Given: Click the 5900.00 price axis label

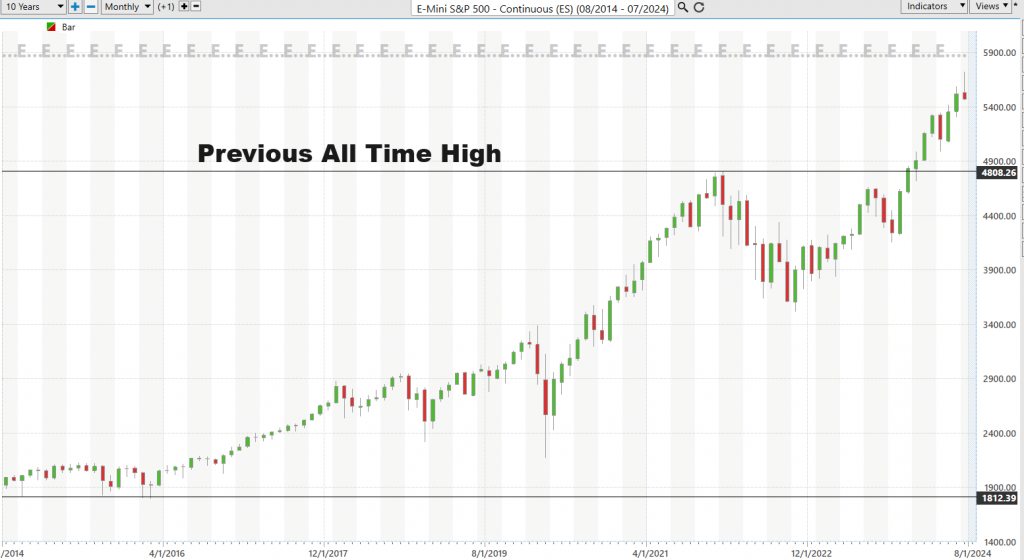Looking at the screenshot, I should pyautogui.click(x=999, y=52).
